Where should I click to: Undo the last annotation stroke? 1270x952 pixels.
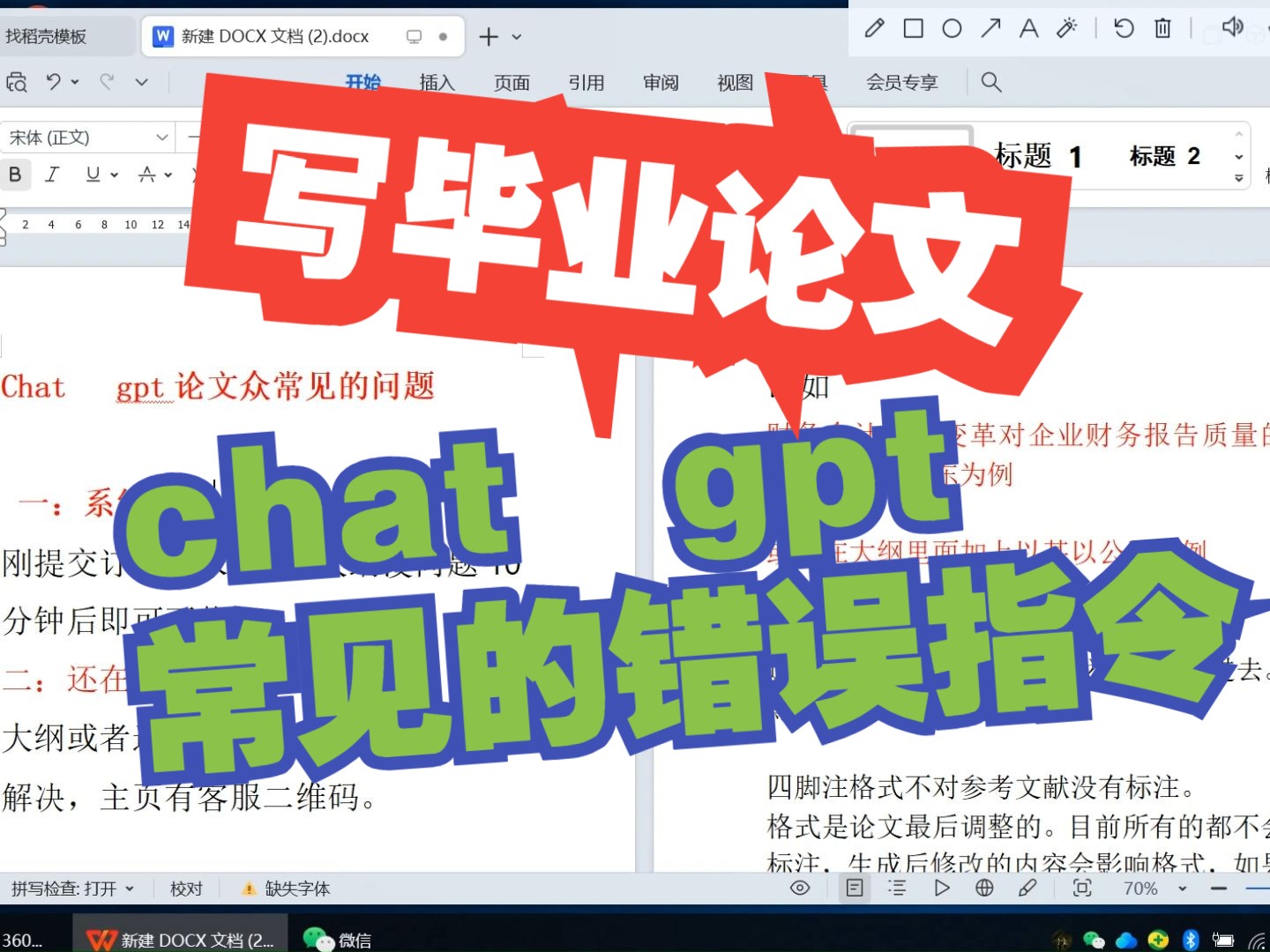[x=1124, y=29]
